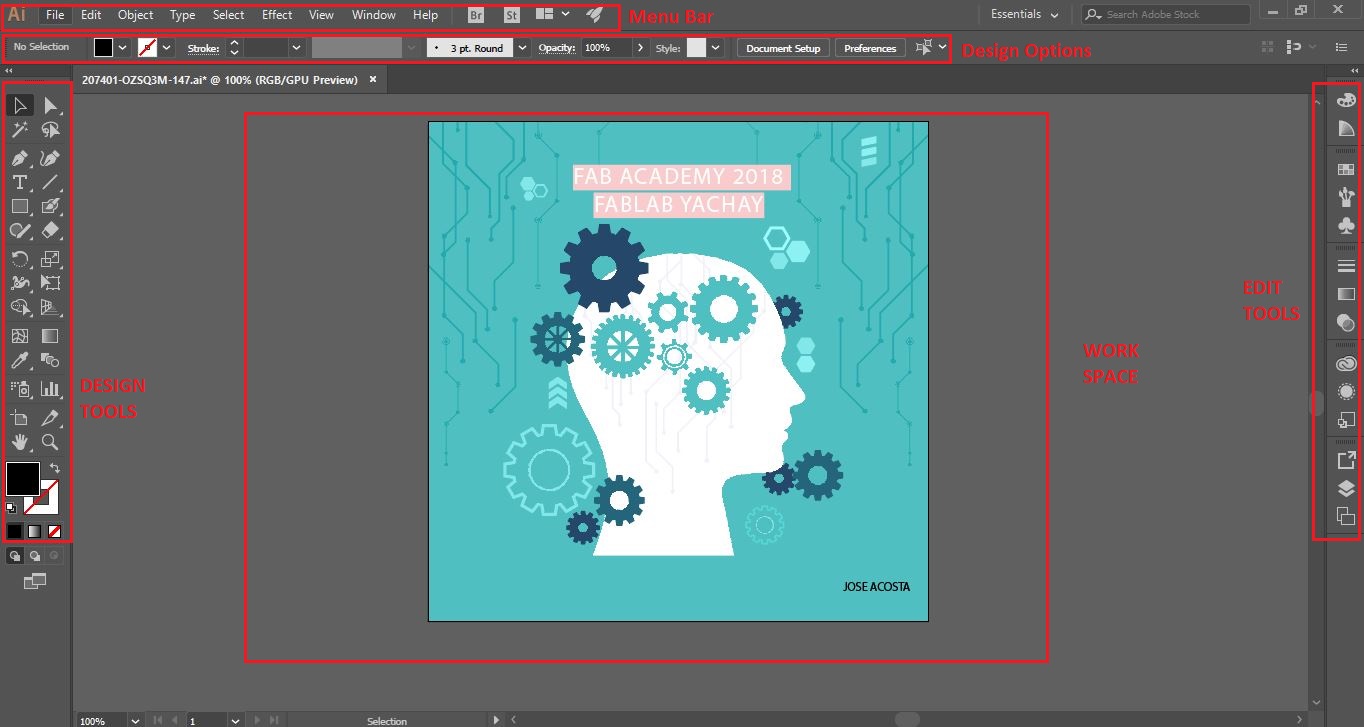
Task: Enable Draw Normal mode
Action: (x=15, y=556)
